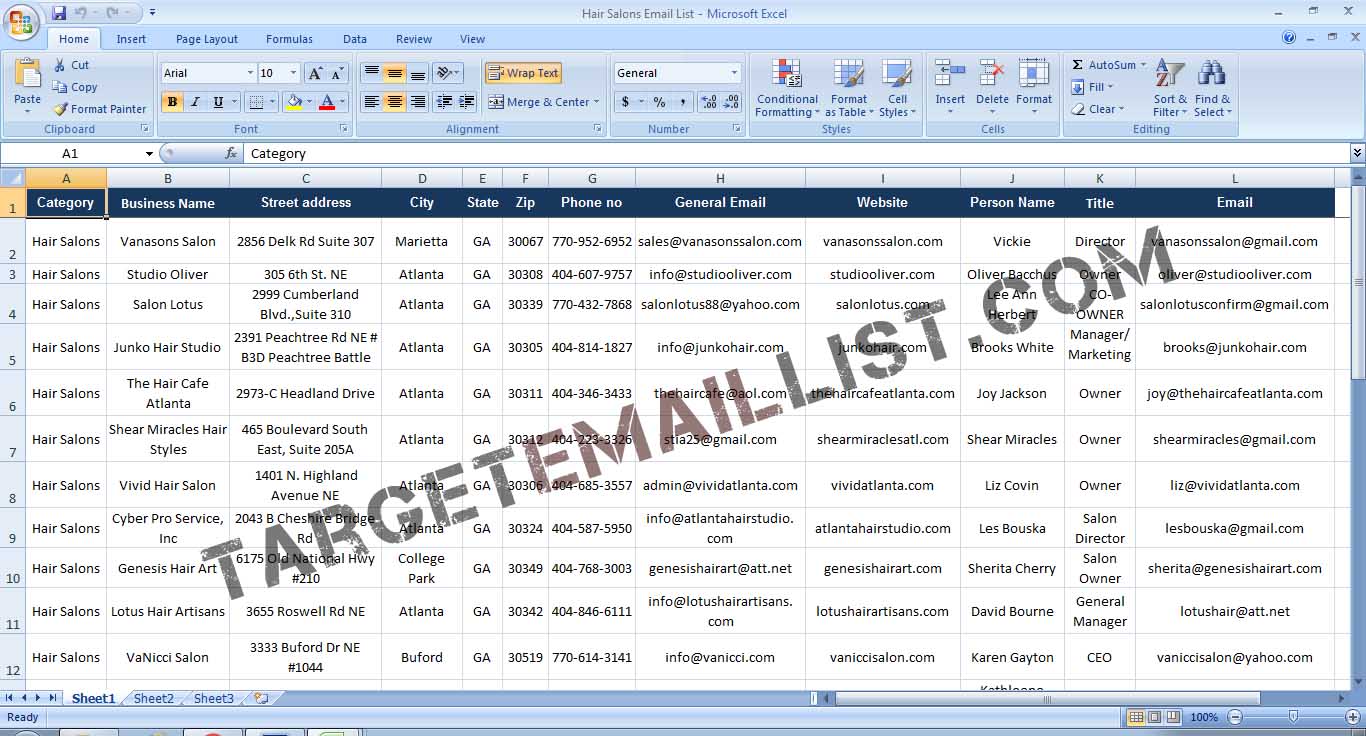
Task: Expand the formula bar
Action: tap(1357, 153)
